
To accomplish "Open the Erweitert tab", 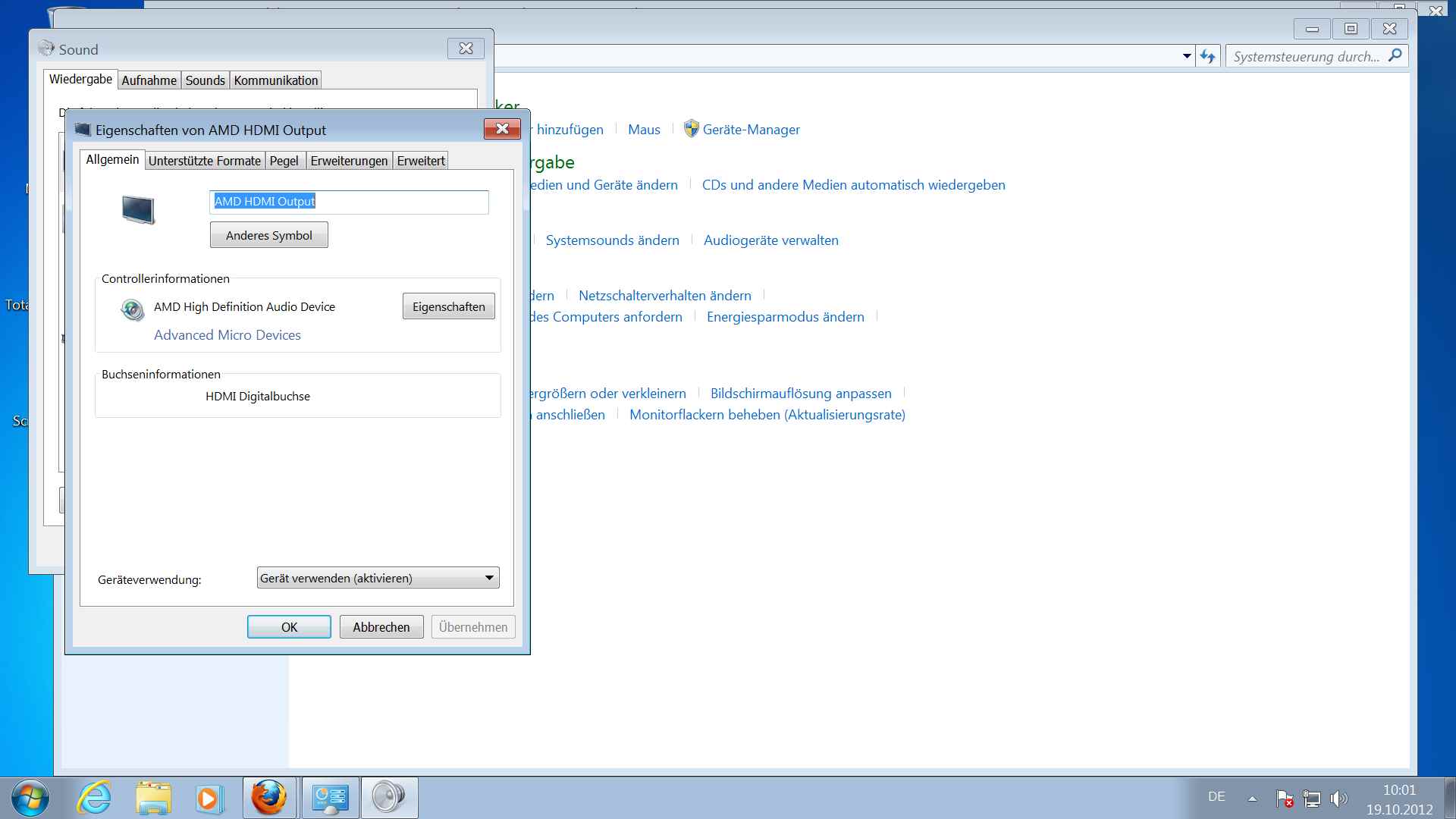I will pos(421,161).
